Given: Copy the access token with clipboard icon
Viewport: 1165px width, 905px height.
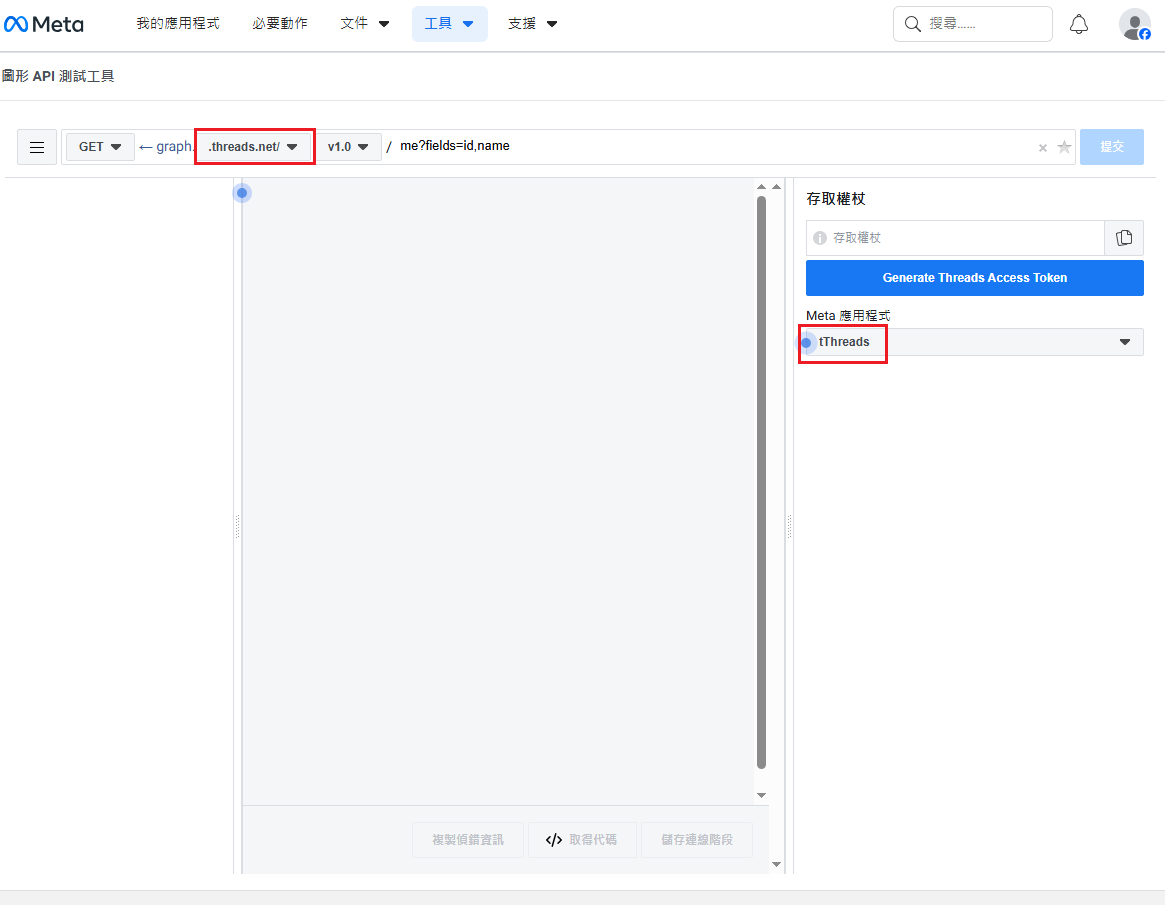Looking at the screenshot, I should (1123, 238).
